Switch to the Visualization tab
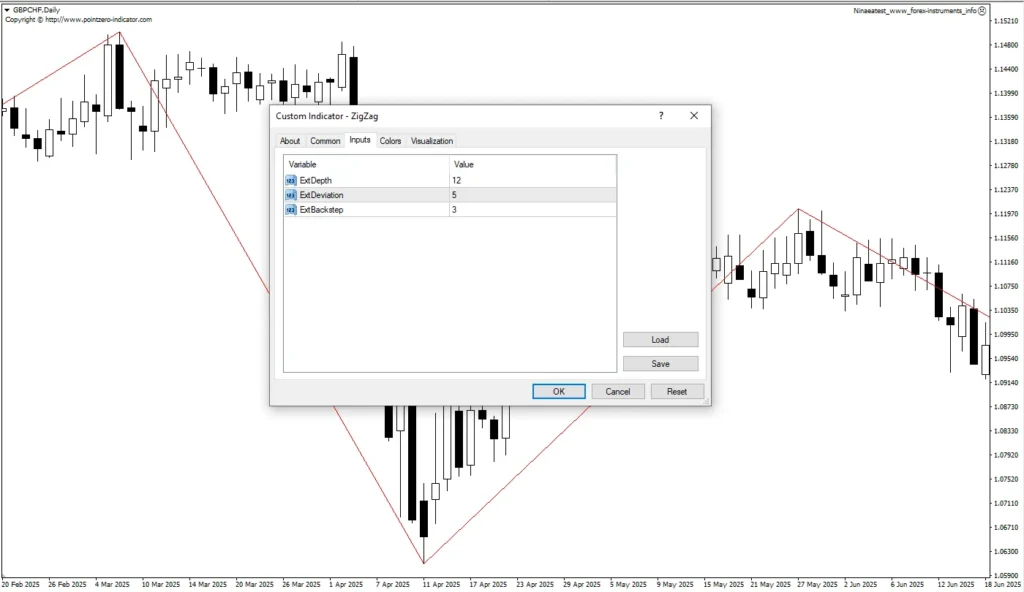Image resolution: width=1024 pixels, height=592 pixels. tap(432, 140)
